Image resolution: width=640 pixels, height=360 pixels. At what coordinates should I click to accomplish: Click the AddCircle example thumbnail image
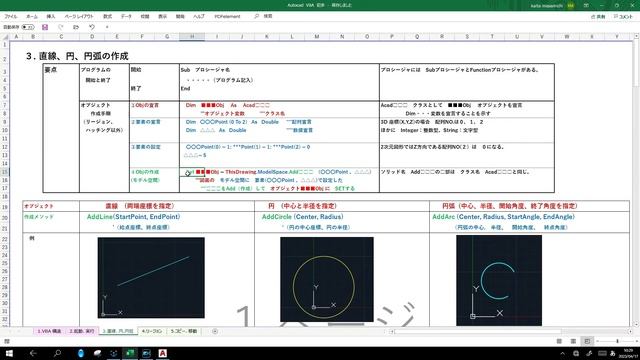point(327,279)
